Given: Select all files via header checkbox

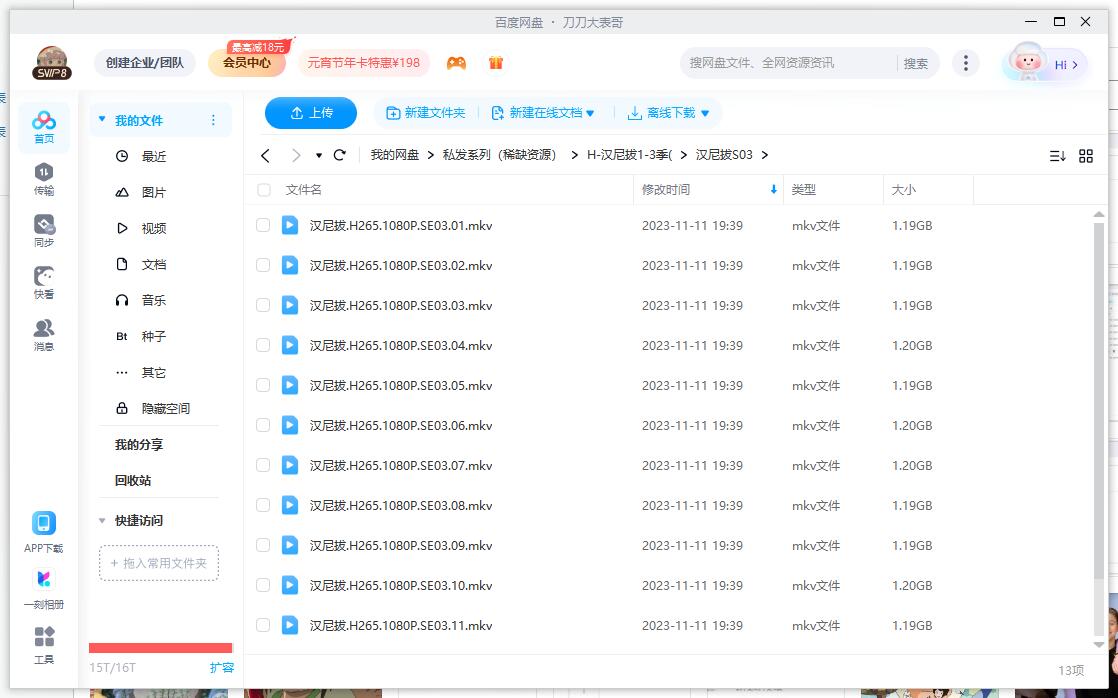Looking at the screenshot, I should click(x=263, y=189).
